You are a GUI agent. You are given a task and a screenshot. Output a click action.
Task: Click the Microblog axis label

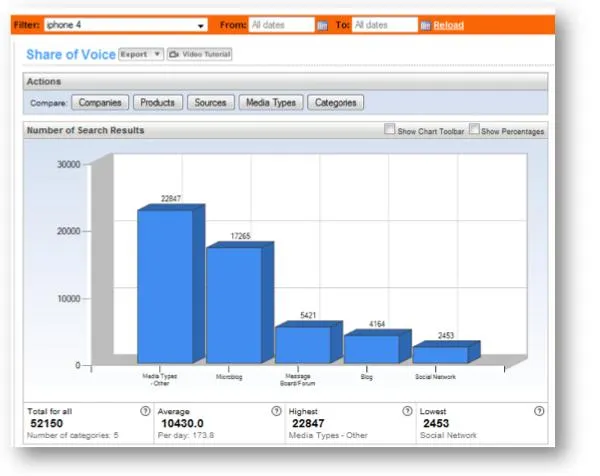coord(229,377)
